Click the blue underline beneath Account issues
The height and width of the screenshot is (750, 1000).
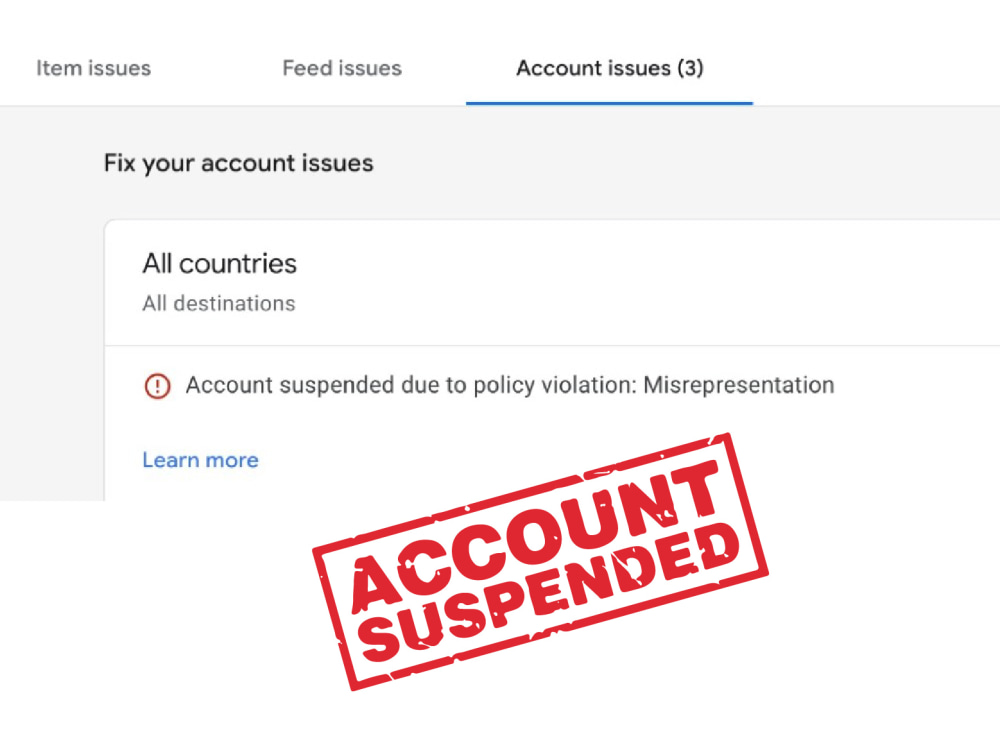coord(609,101)
